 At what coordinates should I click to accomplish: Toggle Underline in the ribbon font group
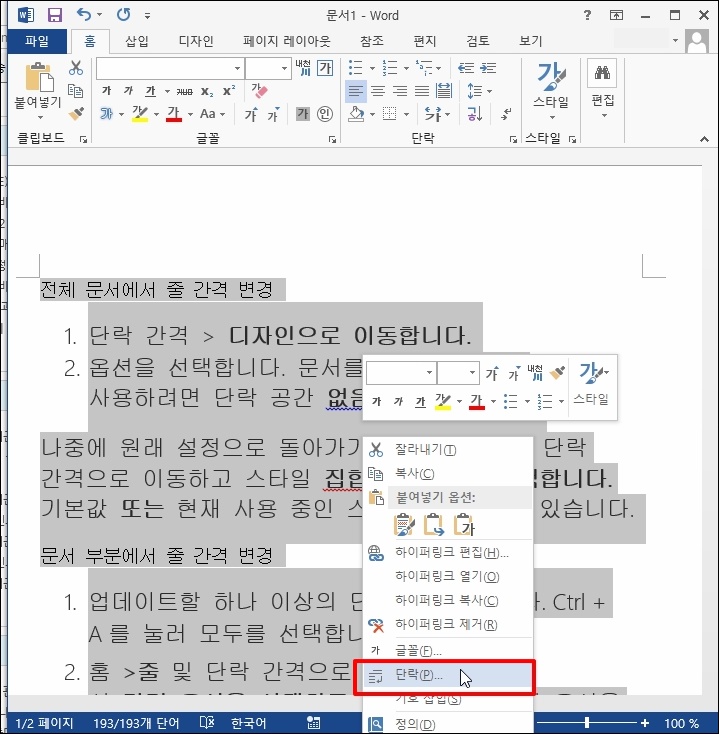click(x=150, y=91)
